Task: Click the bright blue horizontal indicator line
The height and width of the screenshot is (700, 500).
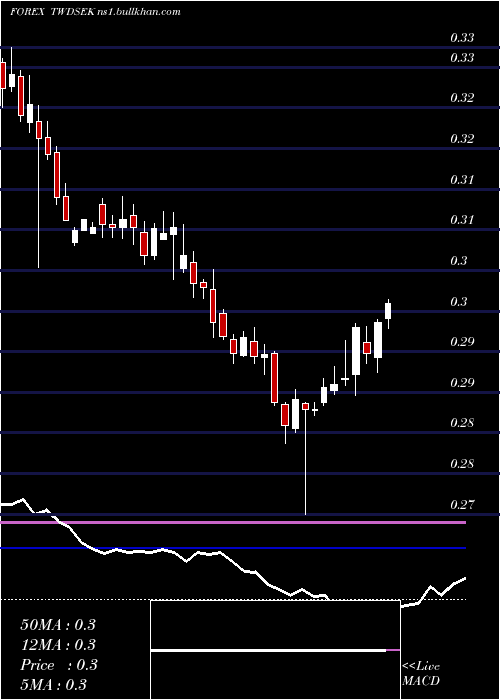Action: (x=233, y=548)
